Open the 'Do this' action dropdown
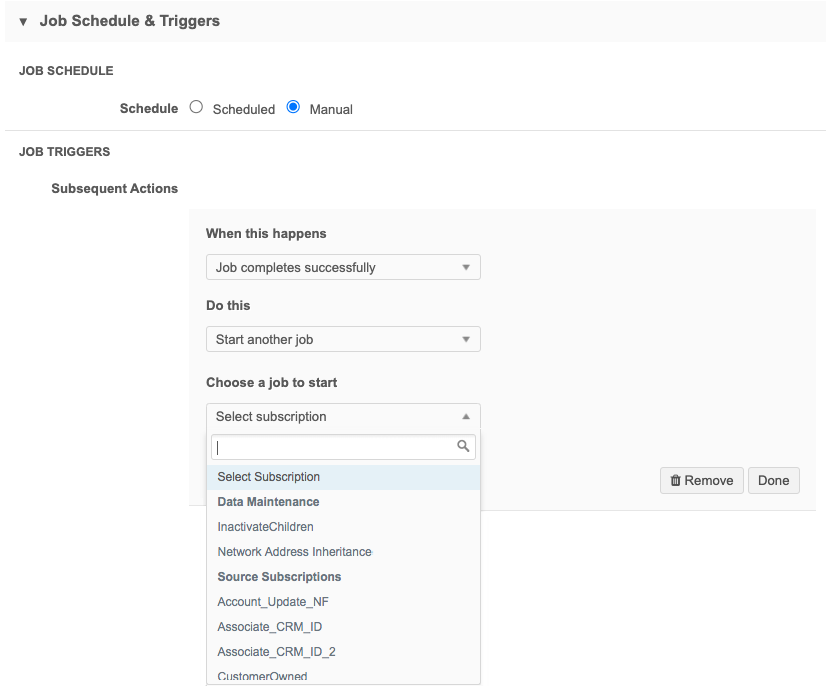This screenshot has width=826, height=686. (342, 339)
